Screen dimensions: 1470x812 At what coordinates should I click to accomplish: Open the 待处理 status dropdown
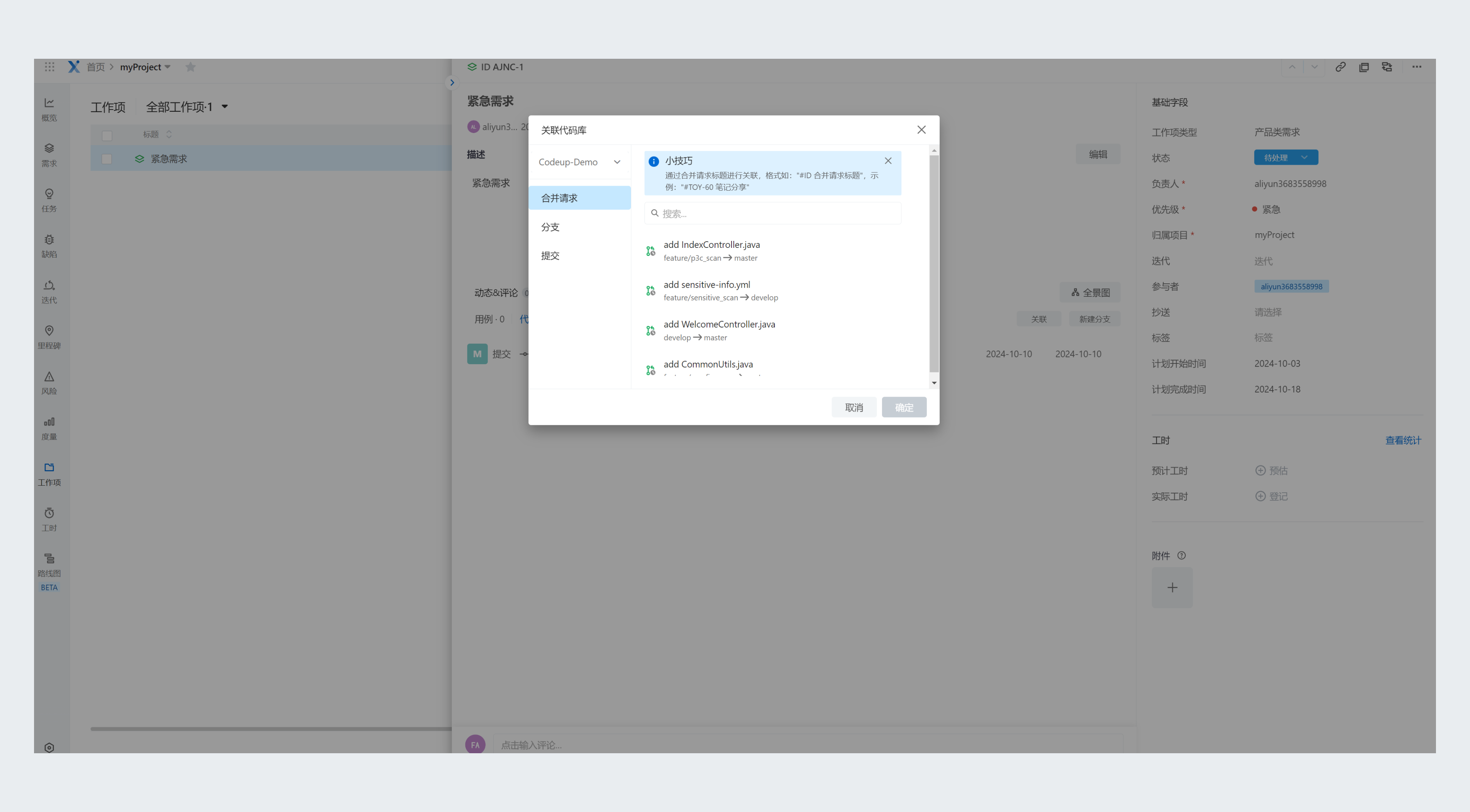[1286, 157]
